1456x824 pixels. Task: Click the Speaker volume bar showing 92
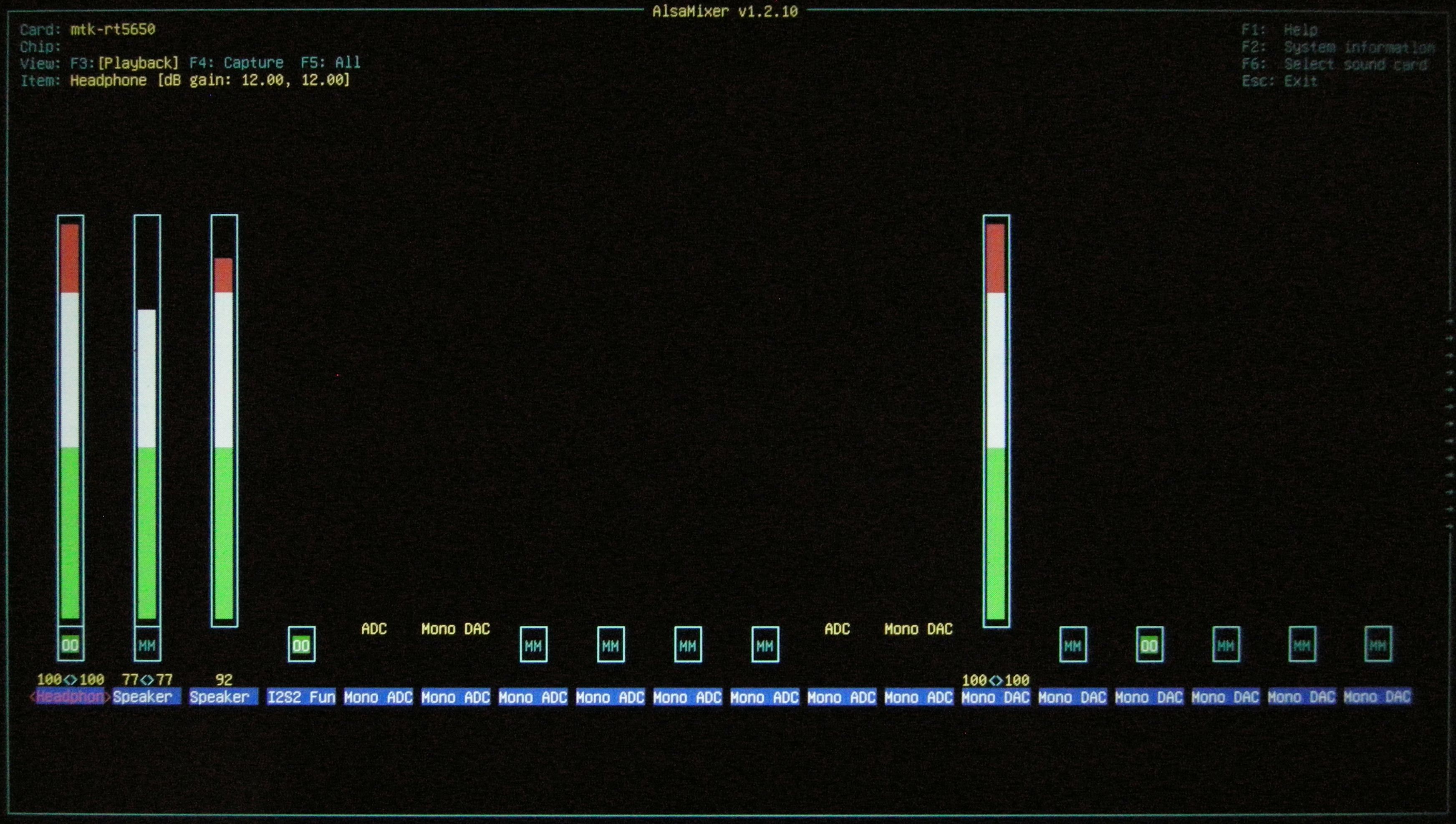pyautogui.click(x=224, y=422)
